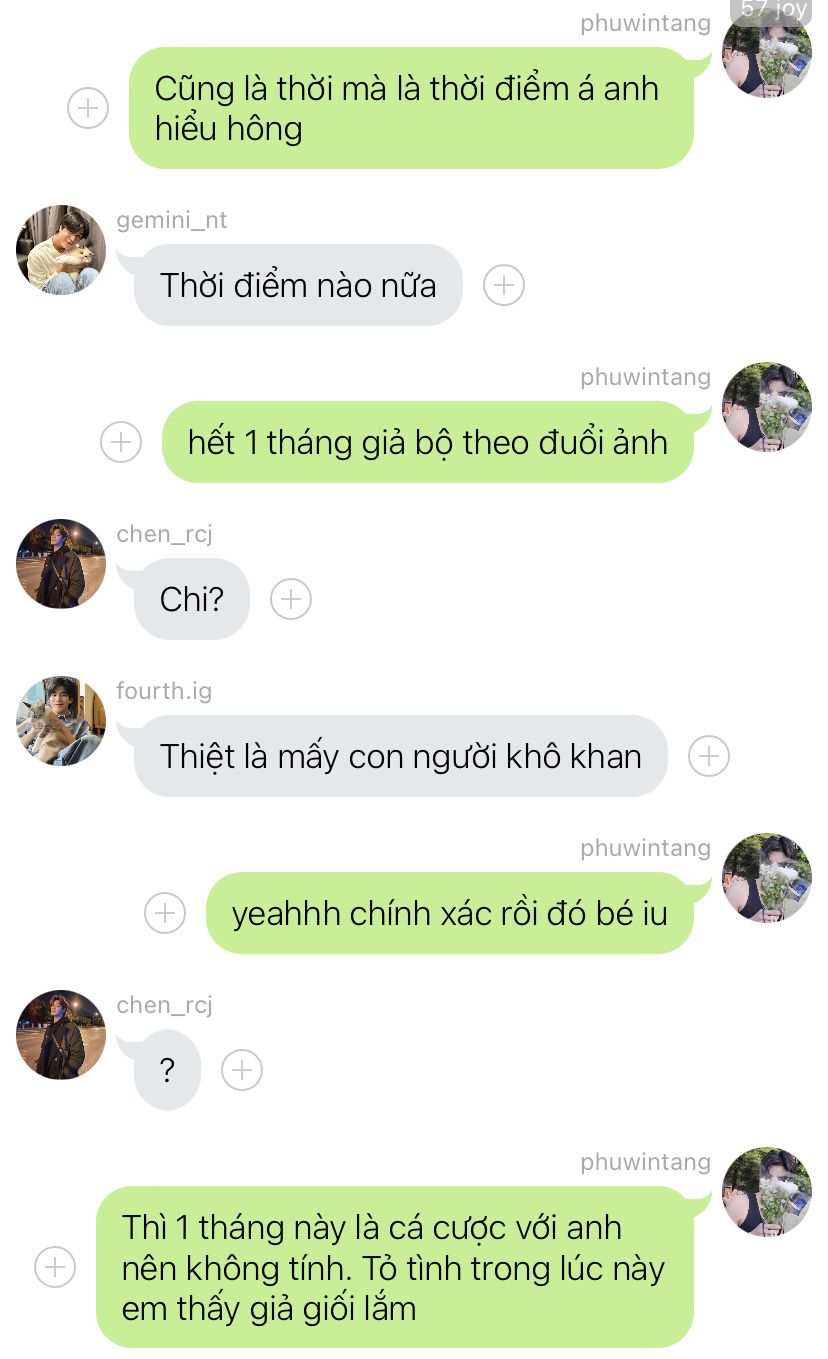Open fourth.ig profile avatar
The width and height of the screenshot is (828, 1359).
click(61, 721)
